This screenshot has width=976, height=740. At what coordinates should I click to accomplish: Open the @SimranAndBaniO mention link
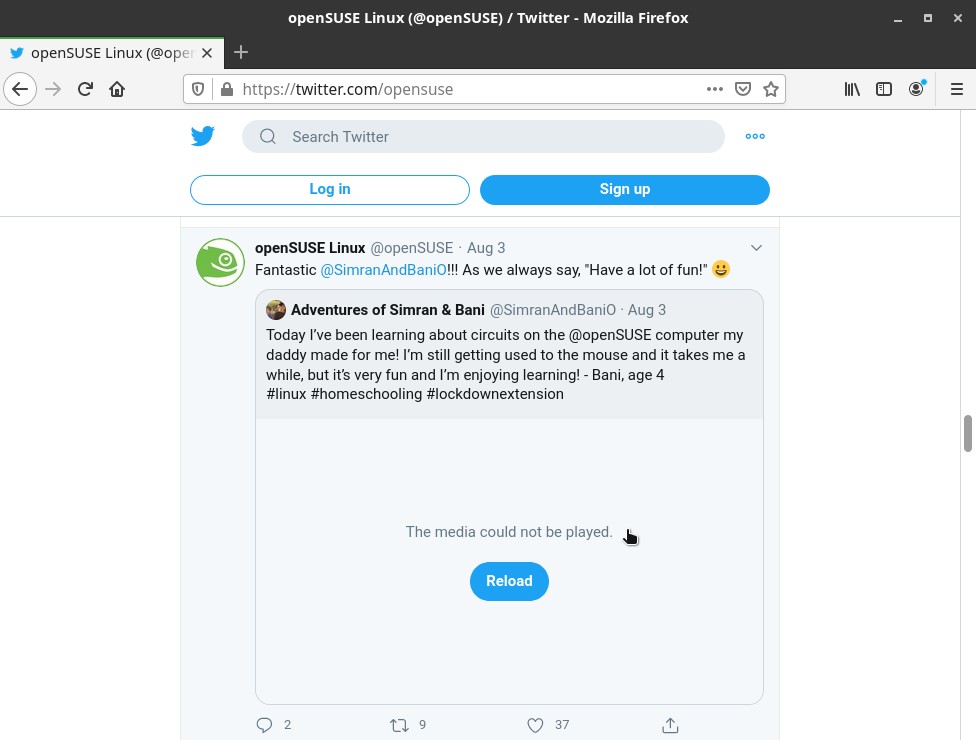pos(383,269)
